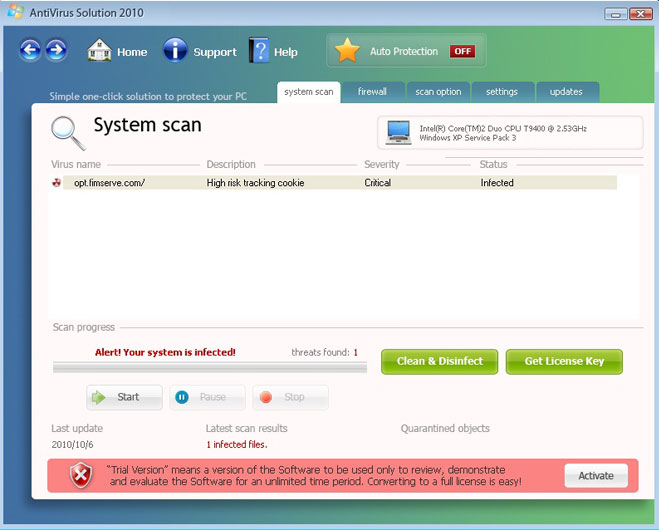Click the Severity column header

point(382,164)
